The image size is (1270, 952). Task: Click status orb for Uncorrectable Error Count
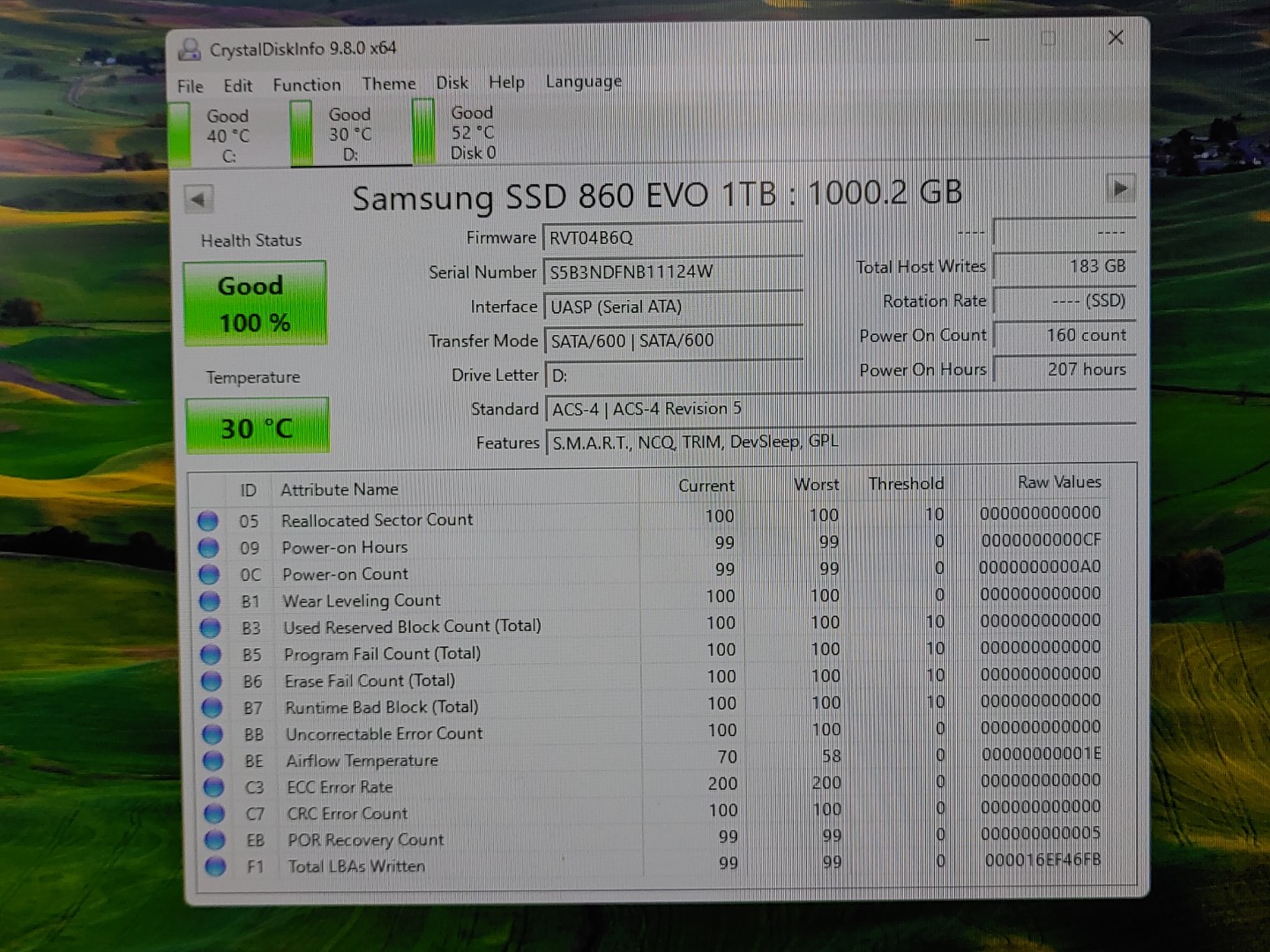(213, 734)
